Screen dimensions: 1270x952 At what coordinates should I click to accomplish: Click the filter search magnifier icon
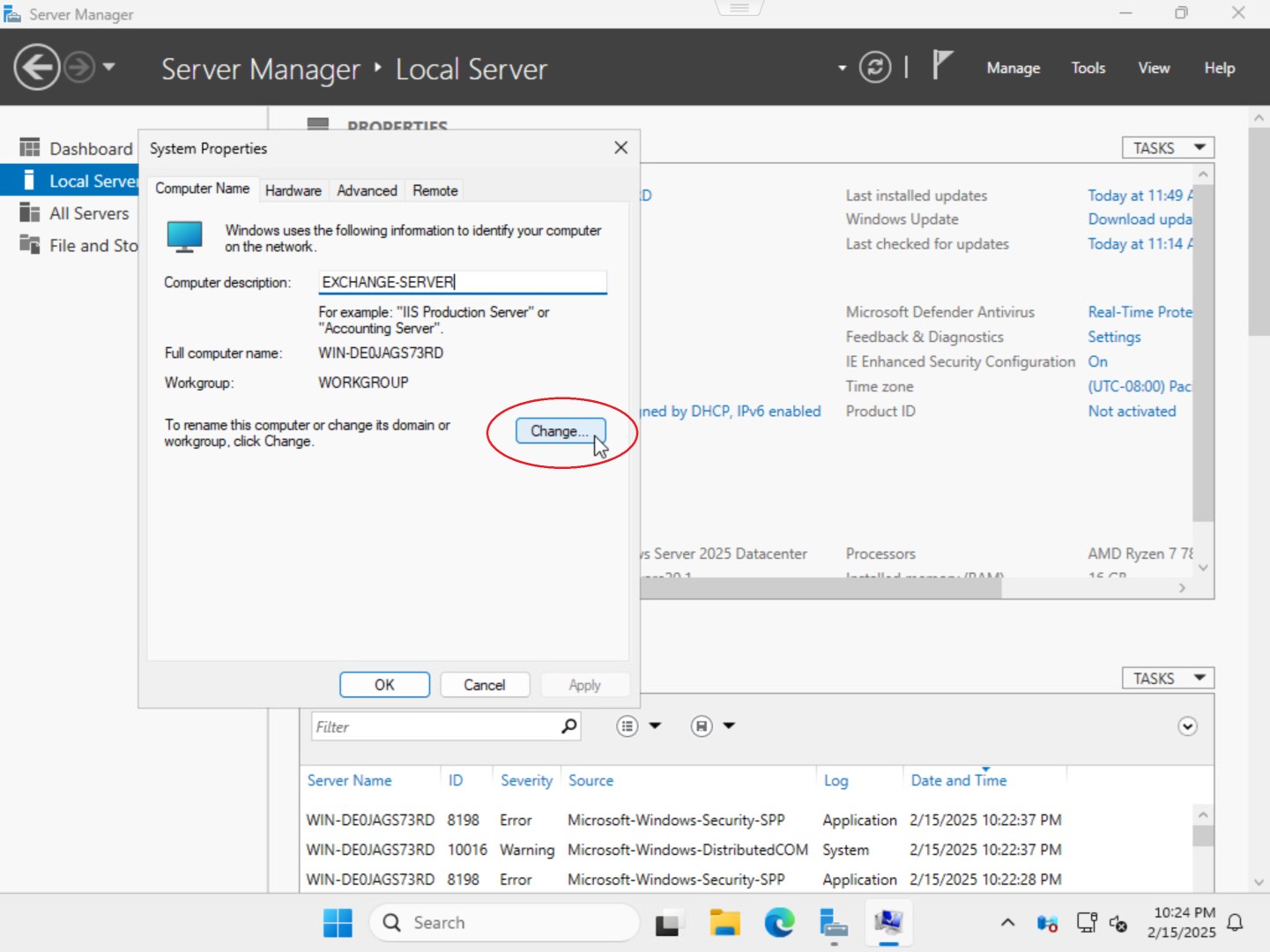coord(569,726)
